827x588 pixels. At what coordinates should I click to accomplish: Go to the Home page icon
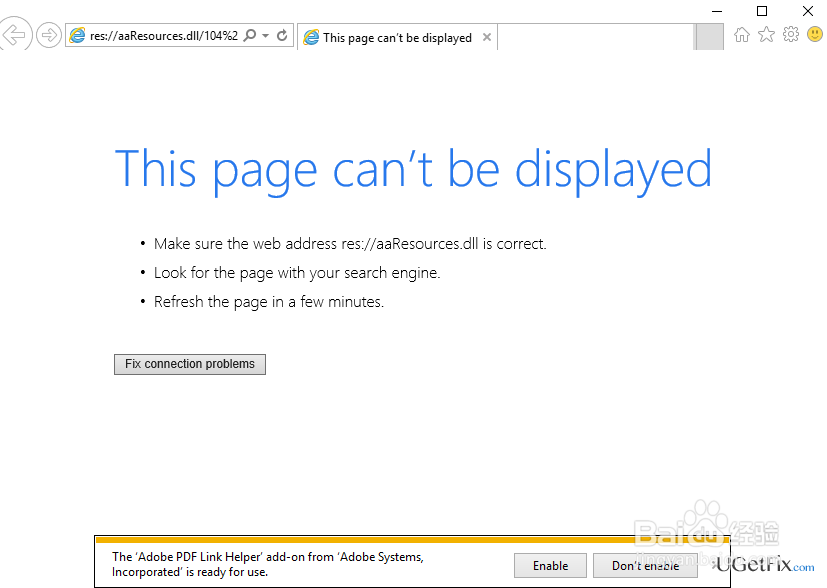pyautogui.click(x=742, y=35)
